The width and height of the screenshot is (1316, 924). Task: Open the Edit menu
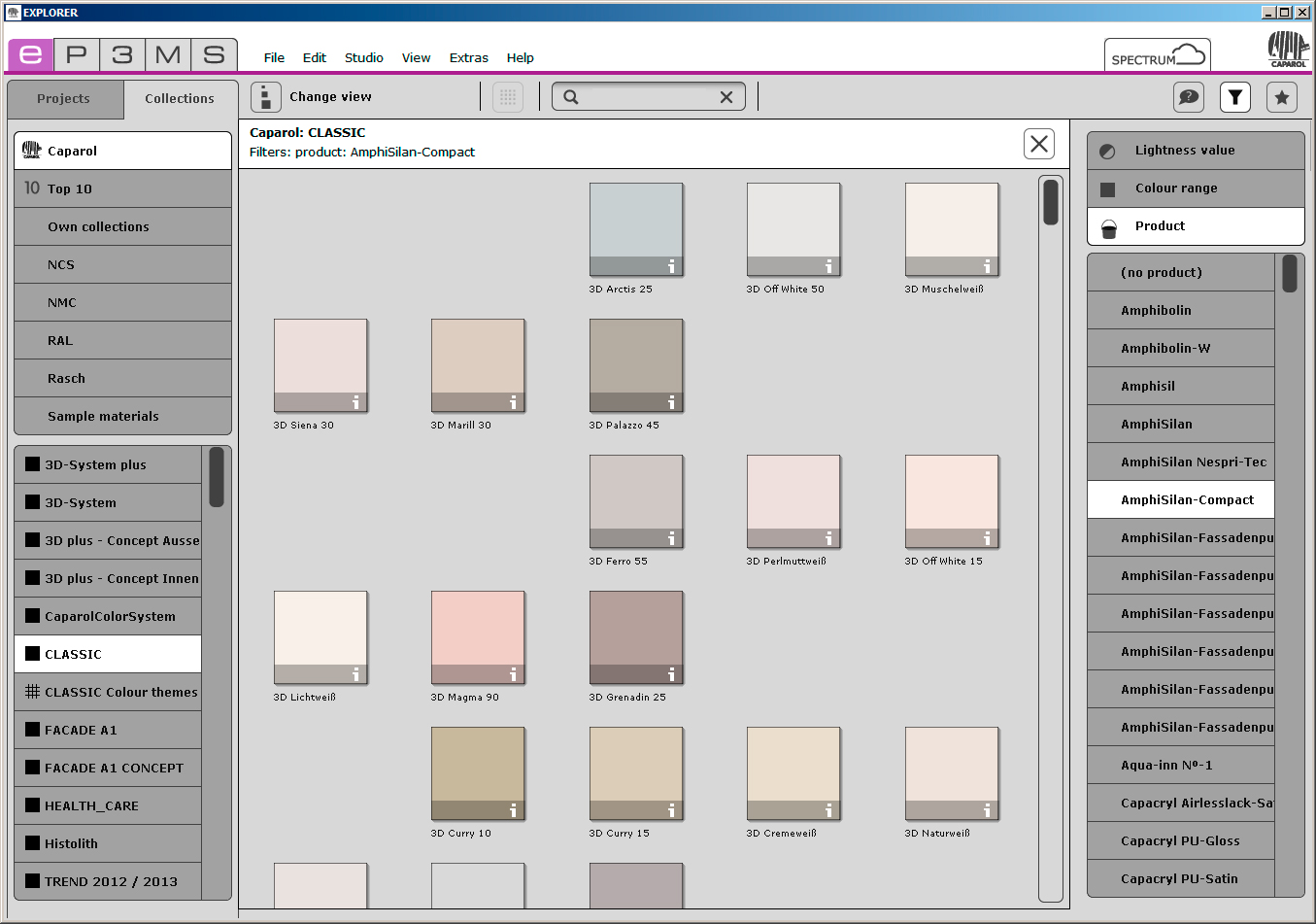[314, 57]
